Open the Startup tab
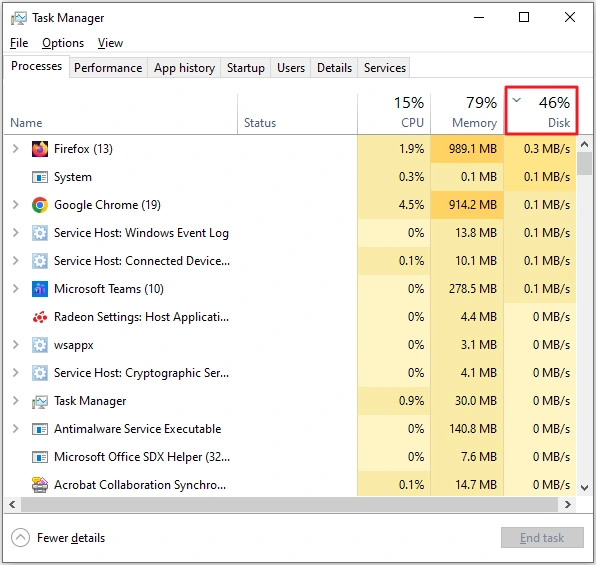596x565 pixels. (x=246, y=68)
